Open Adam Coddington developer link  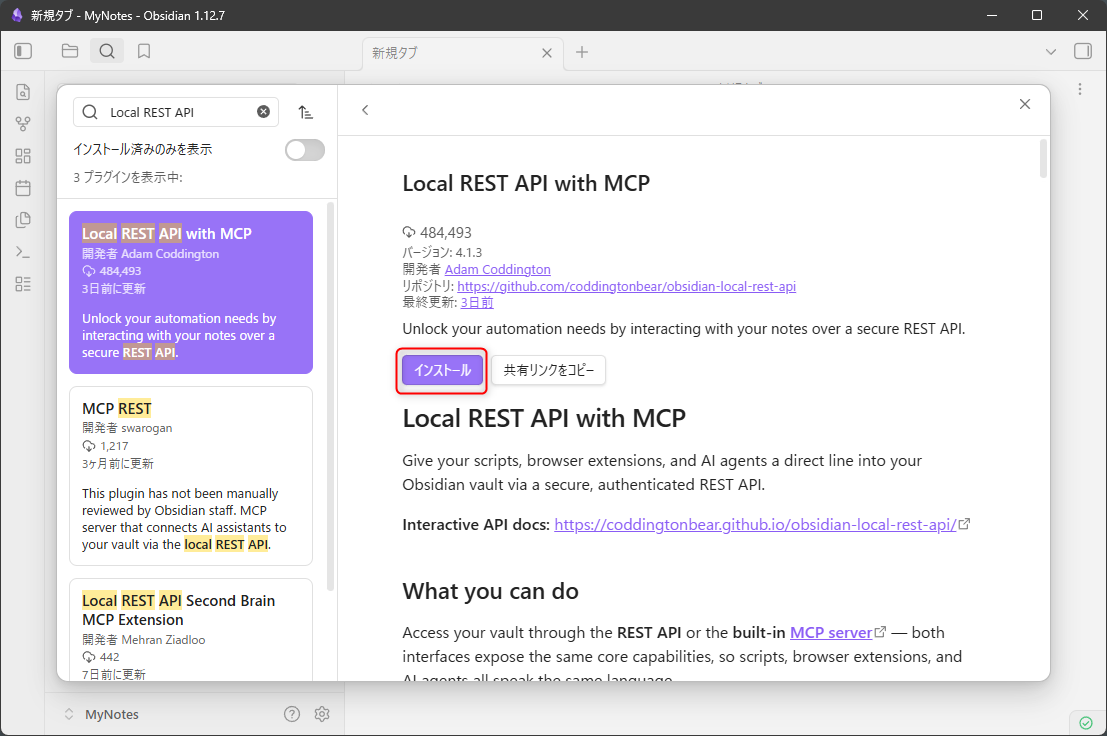click(x=498, y=270)
